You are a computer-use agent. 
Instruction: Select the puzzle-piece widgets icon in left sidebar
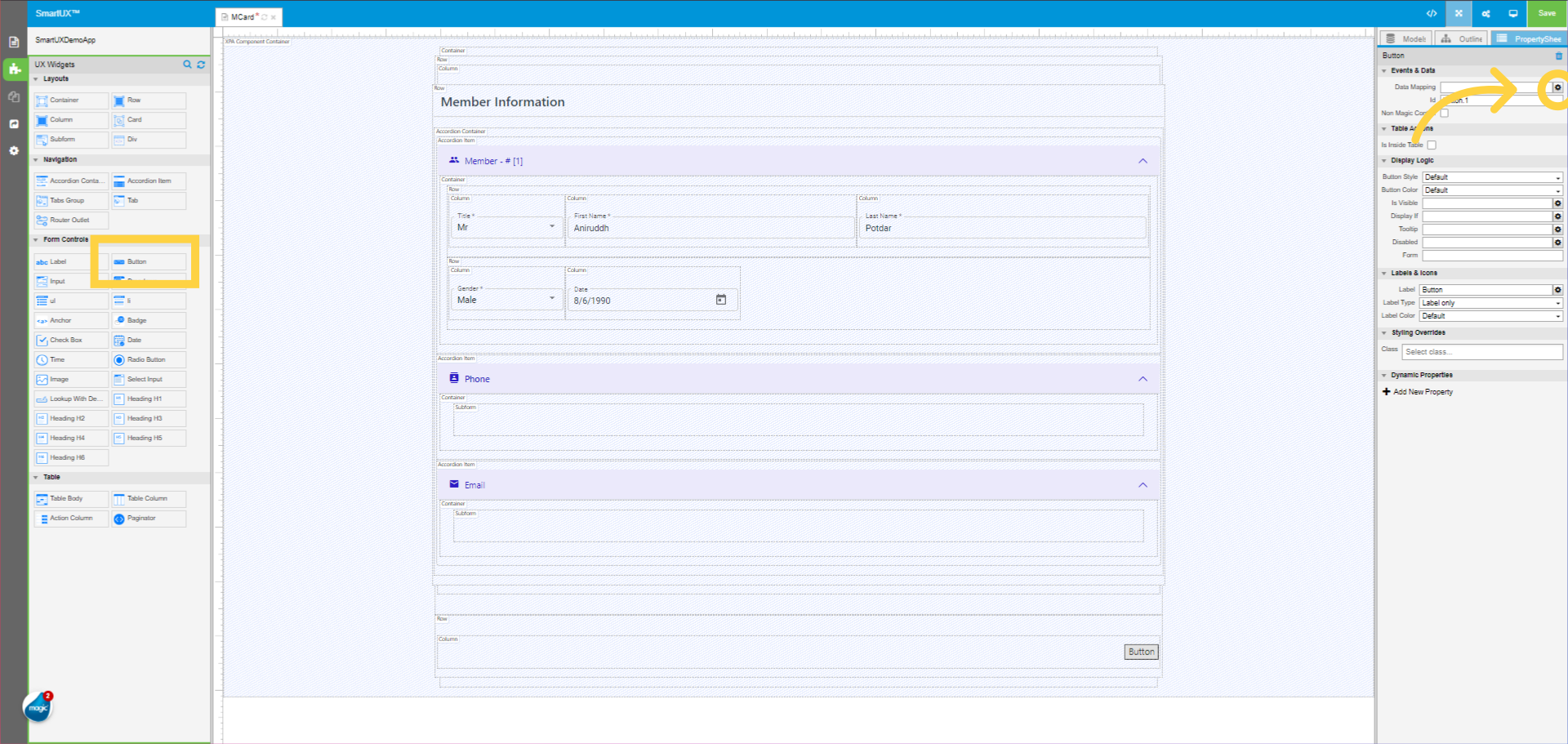(x=14, y=69)
